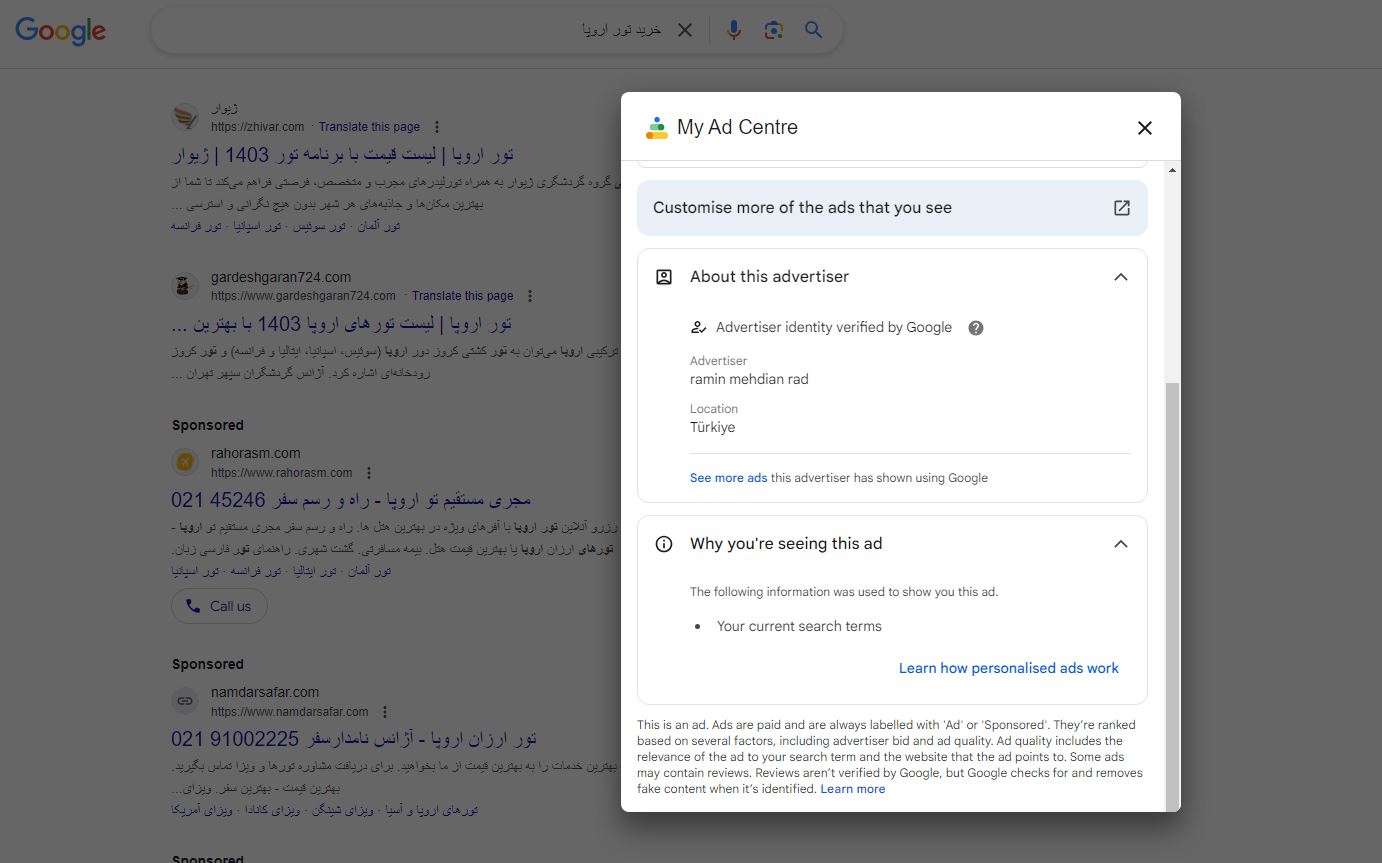Click the dialog's vertical scrollbar thumb
1382x863 pixels.
pos(1173,595)
